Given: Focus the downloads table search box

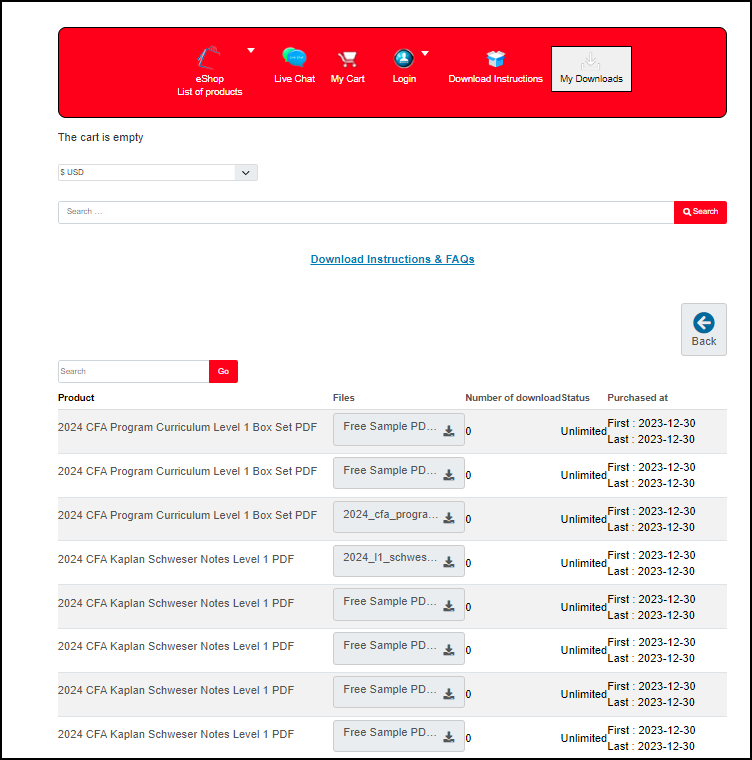Looking at the screenshot, I should (x=133, y=371).
